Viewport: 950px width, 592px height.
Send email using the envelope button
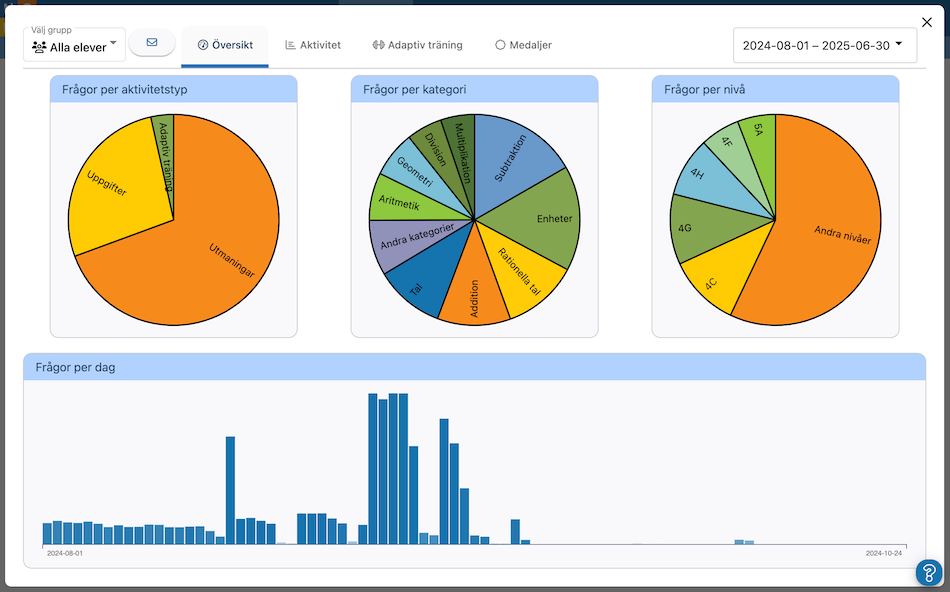point(152,42)
